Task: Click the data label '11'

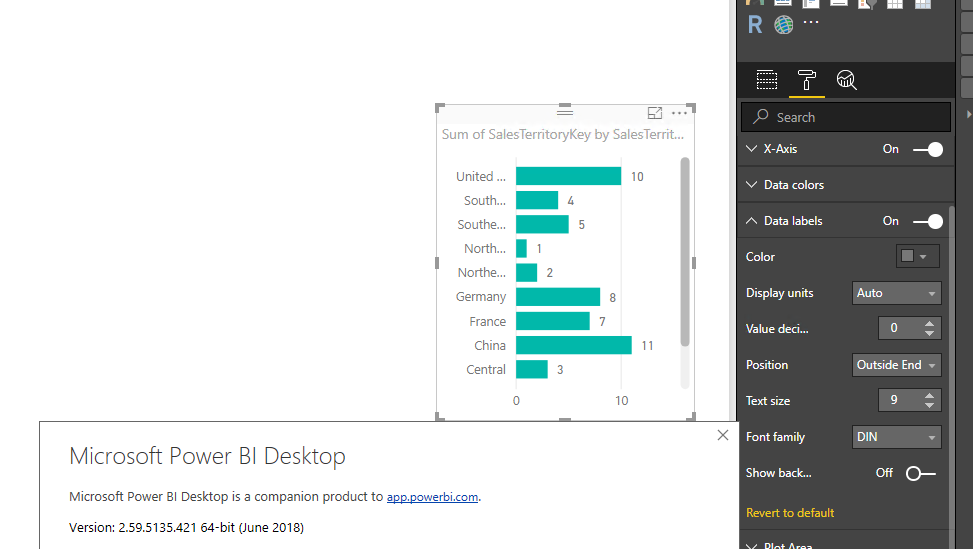Action: (647, 346)
